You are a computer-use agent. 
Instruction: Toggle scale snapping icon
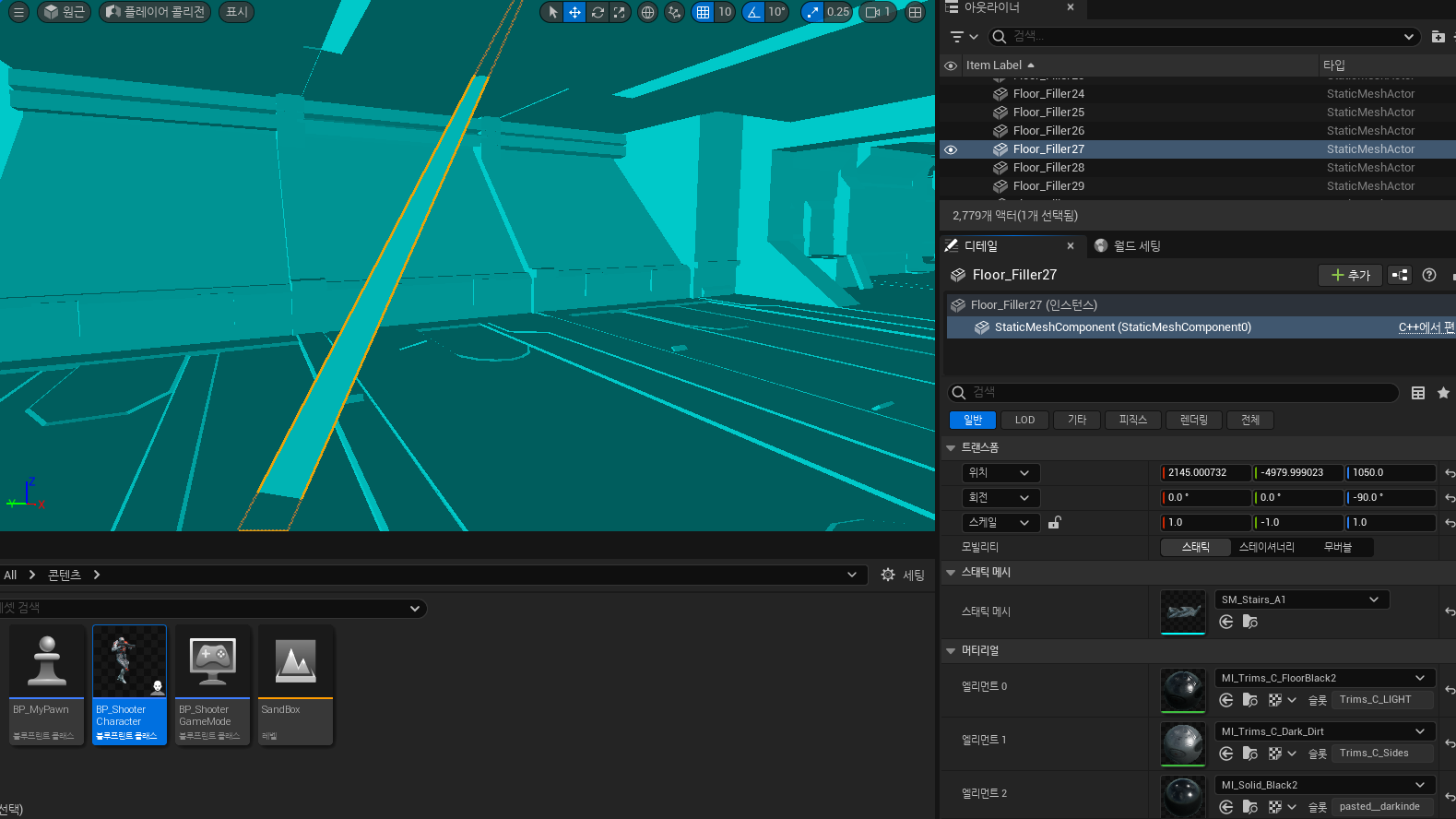coord(812,12)
